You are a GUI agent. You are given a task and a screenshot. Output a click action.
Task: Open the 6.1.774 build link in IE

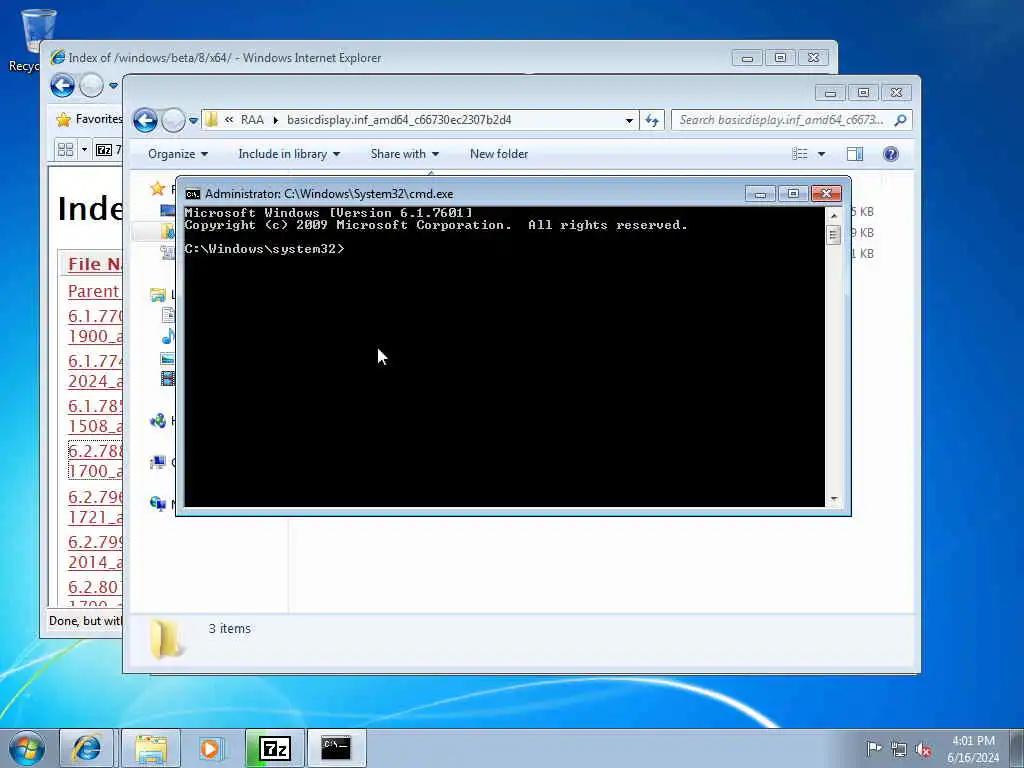click(x=95, y=371)
